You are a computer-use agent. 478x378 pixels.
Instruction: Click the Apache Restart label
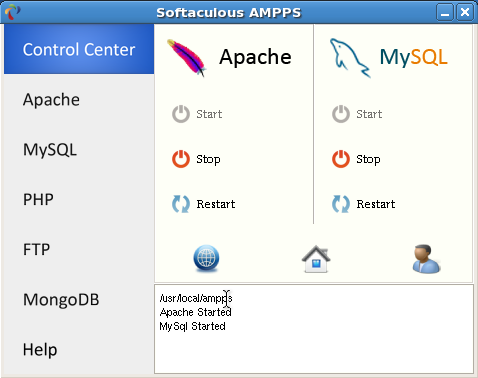click(216, 204)
